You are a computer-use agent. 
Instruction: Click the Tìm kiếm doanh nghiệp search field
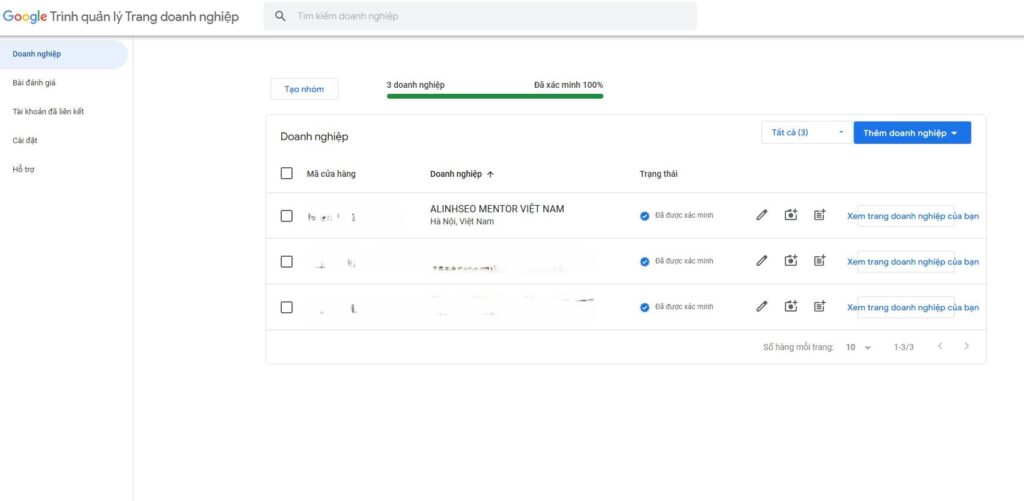tap(480, 16)
